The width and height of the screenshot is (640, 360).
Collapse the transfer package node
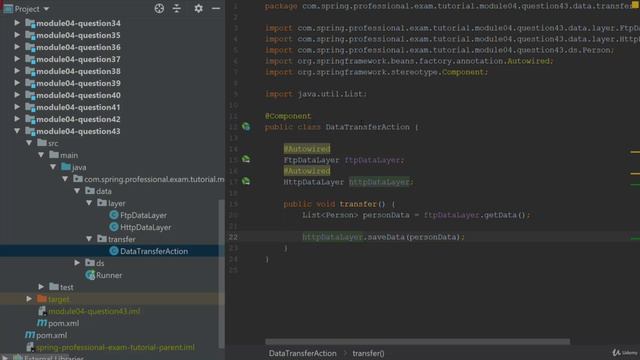(x=89, y=239)
